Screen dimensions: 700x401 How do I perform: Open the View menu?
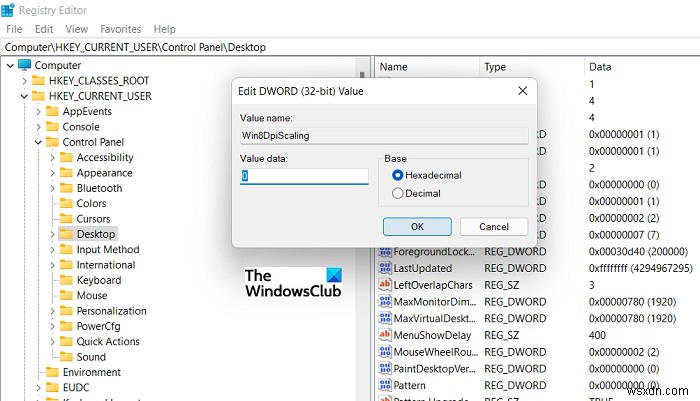click(x=77, y=29)
